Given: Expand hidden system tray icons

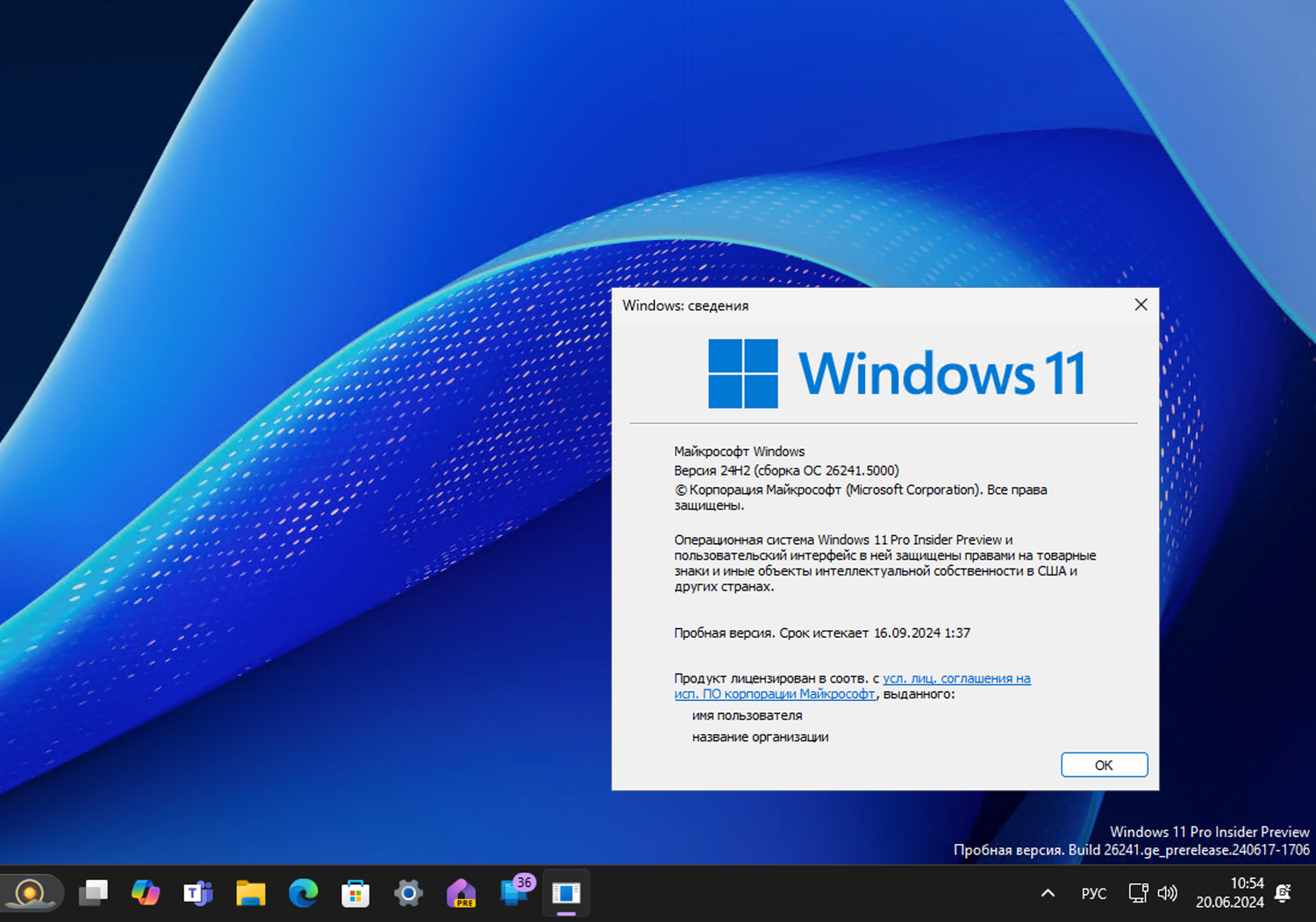Looking at the screenshot, I should [1048, 892].
